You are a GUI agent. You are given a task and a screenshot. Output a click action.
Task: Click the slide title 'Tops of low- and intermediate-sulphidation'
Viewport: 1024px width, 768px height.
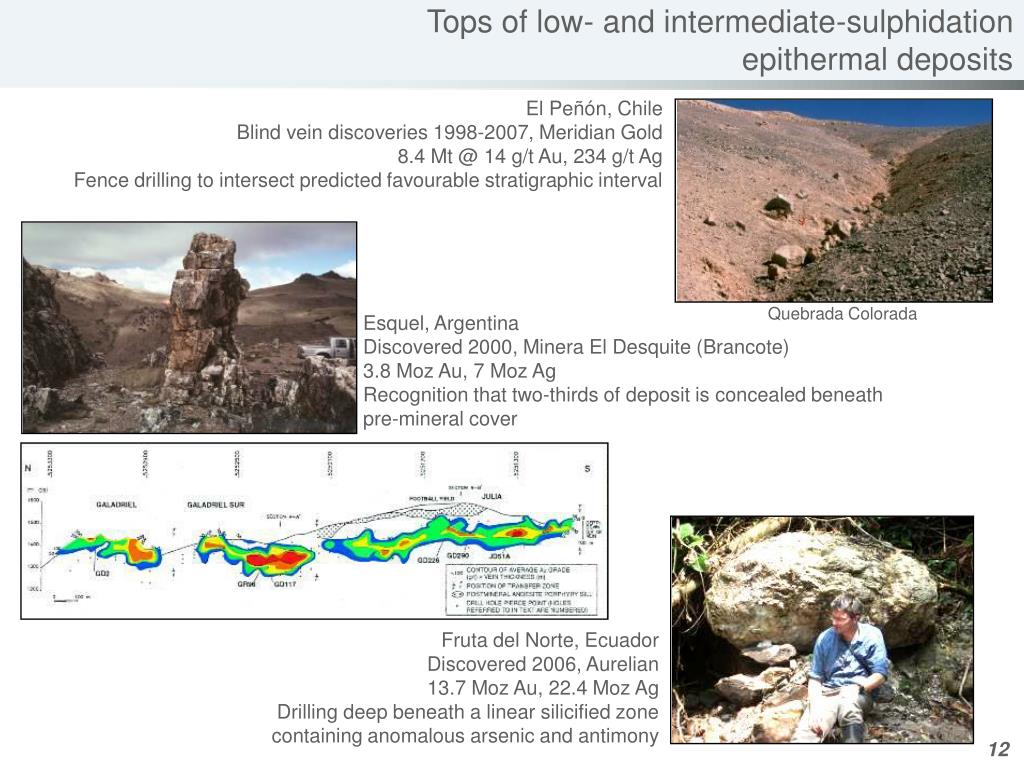720,23
